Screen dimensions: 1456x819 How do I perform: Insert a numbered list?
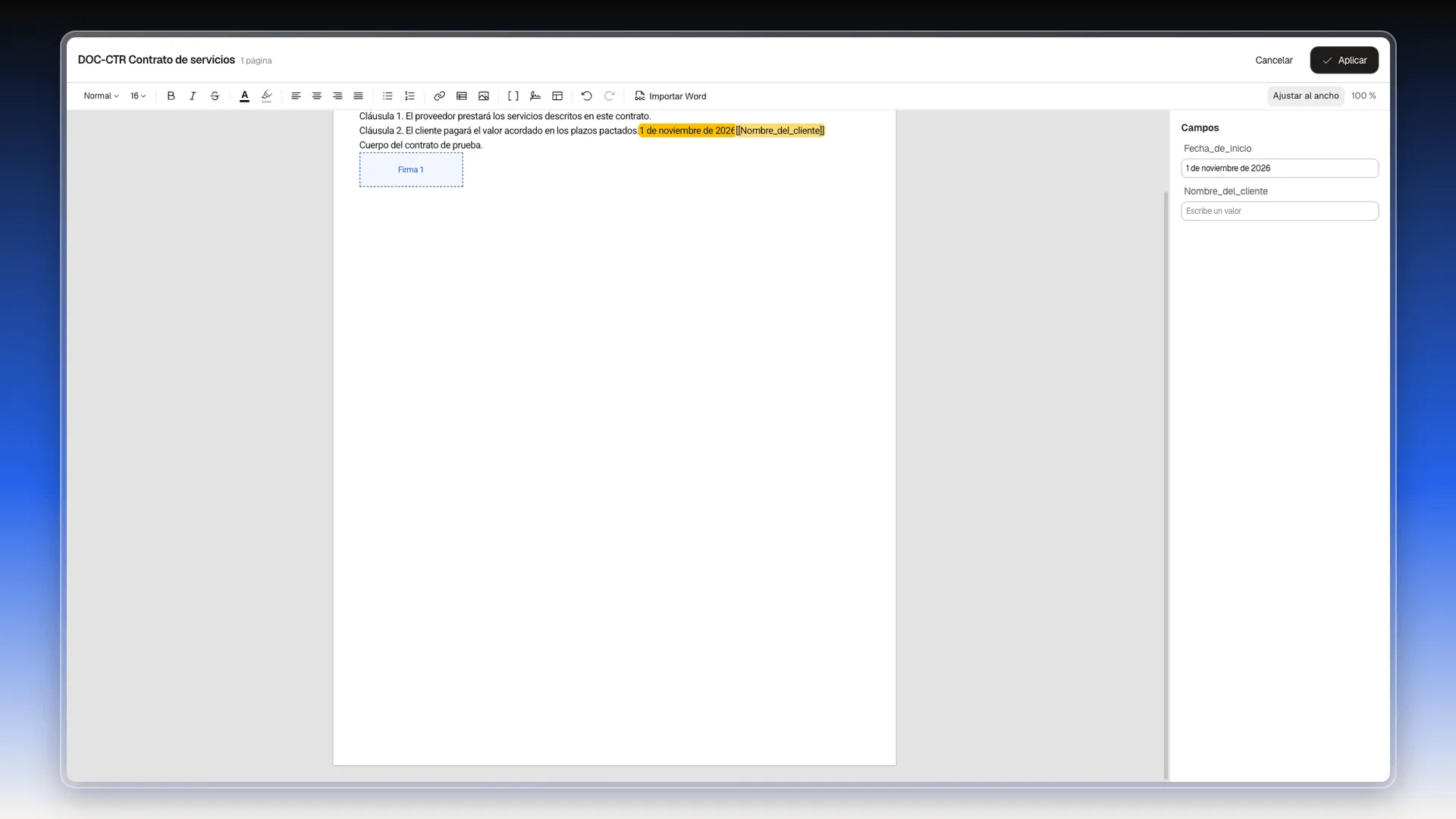tap(409, 96)
